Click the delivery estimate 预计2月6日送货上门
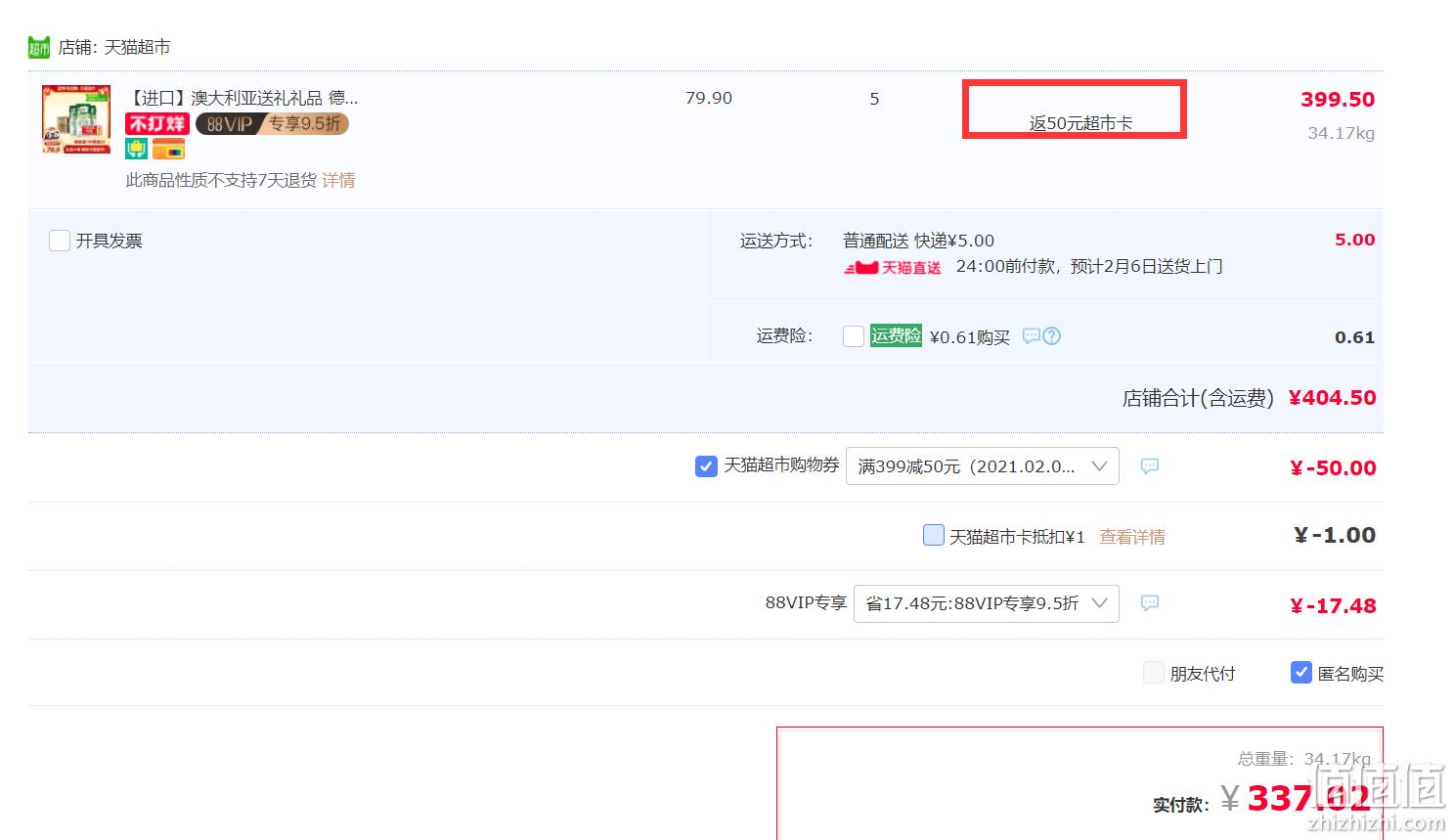 coord(1146,266)
